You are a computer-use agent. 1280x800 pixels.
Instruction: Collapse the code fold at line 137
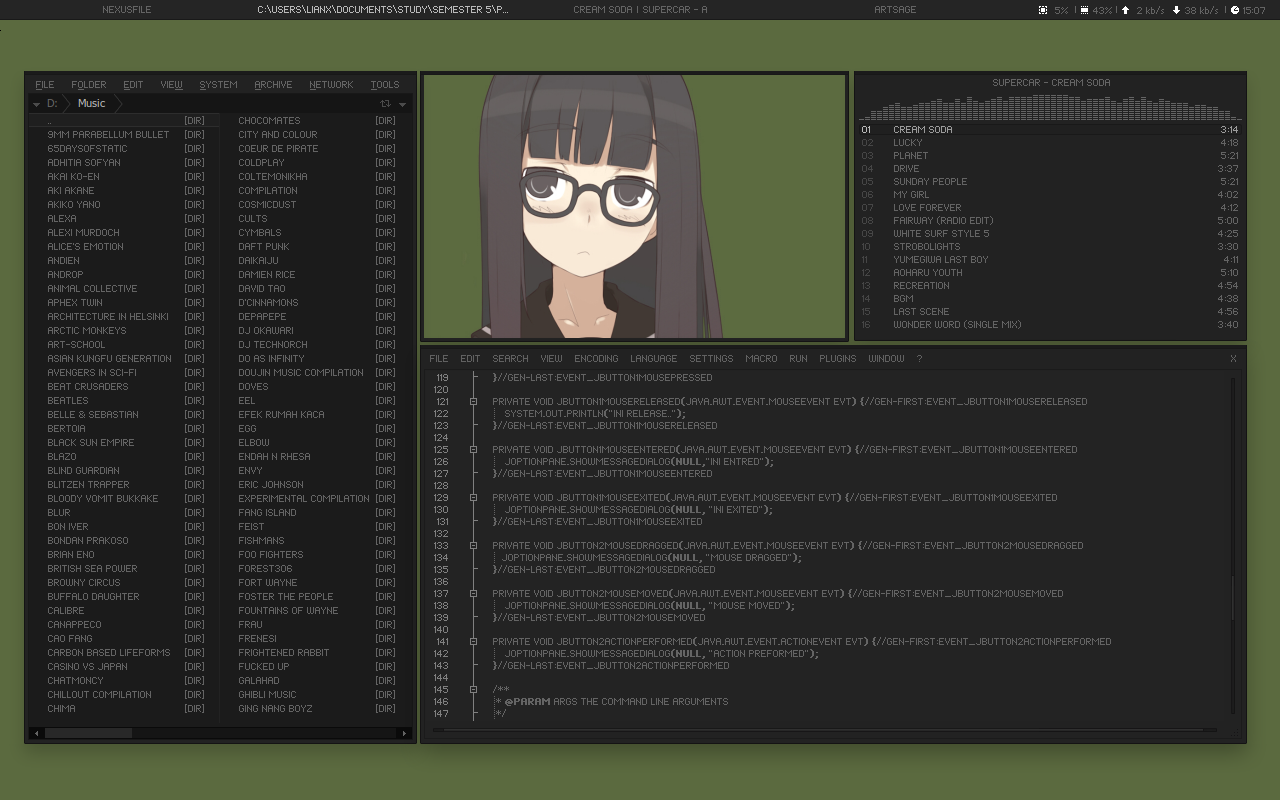pos(473,593)
